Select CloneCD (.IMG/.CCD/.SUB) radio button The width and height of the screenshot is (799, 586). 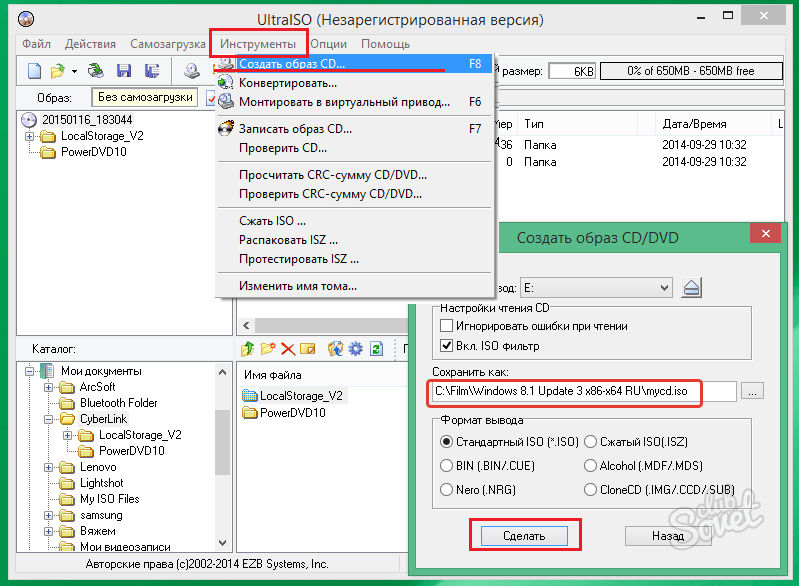(x=590, y=490)
